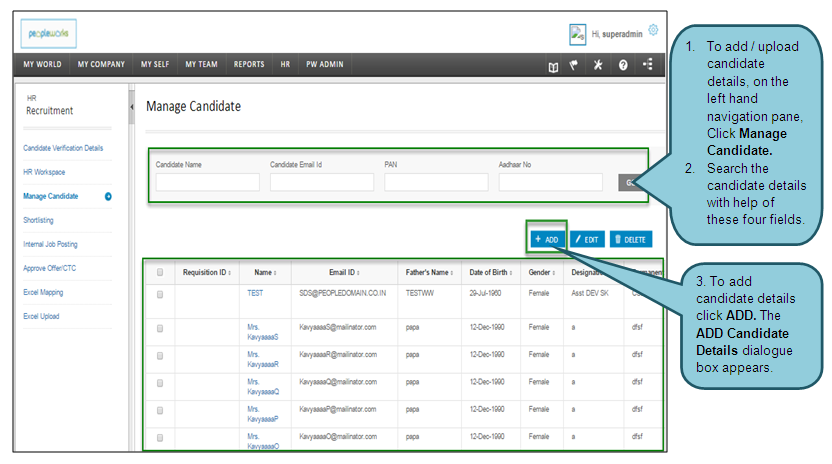
Task: Select Manage Candidate in sidebar
Action: click(50, 196)
